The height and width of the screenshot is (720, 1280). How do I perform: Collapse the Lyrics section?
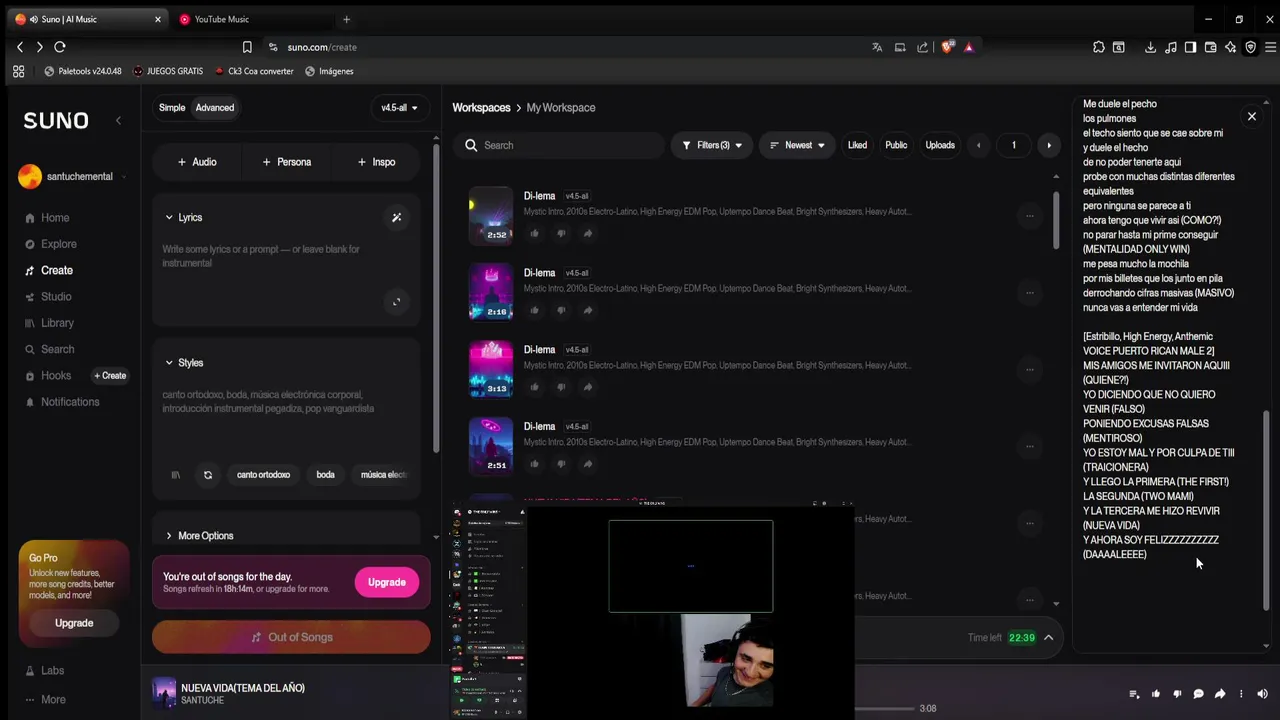coord(184,217)
